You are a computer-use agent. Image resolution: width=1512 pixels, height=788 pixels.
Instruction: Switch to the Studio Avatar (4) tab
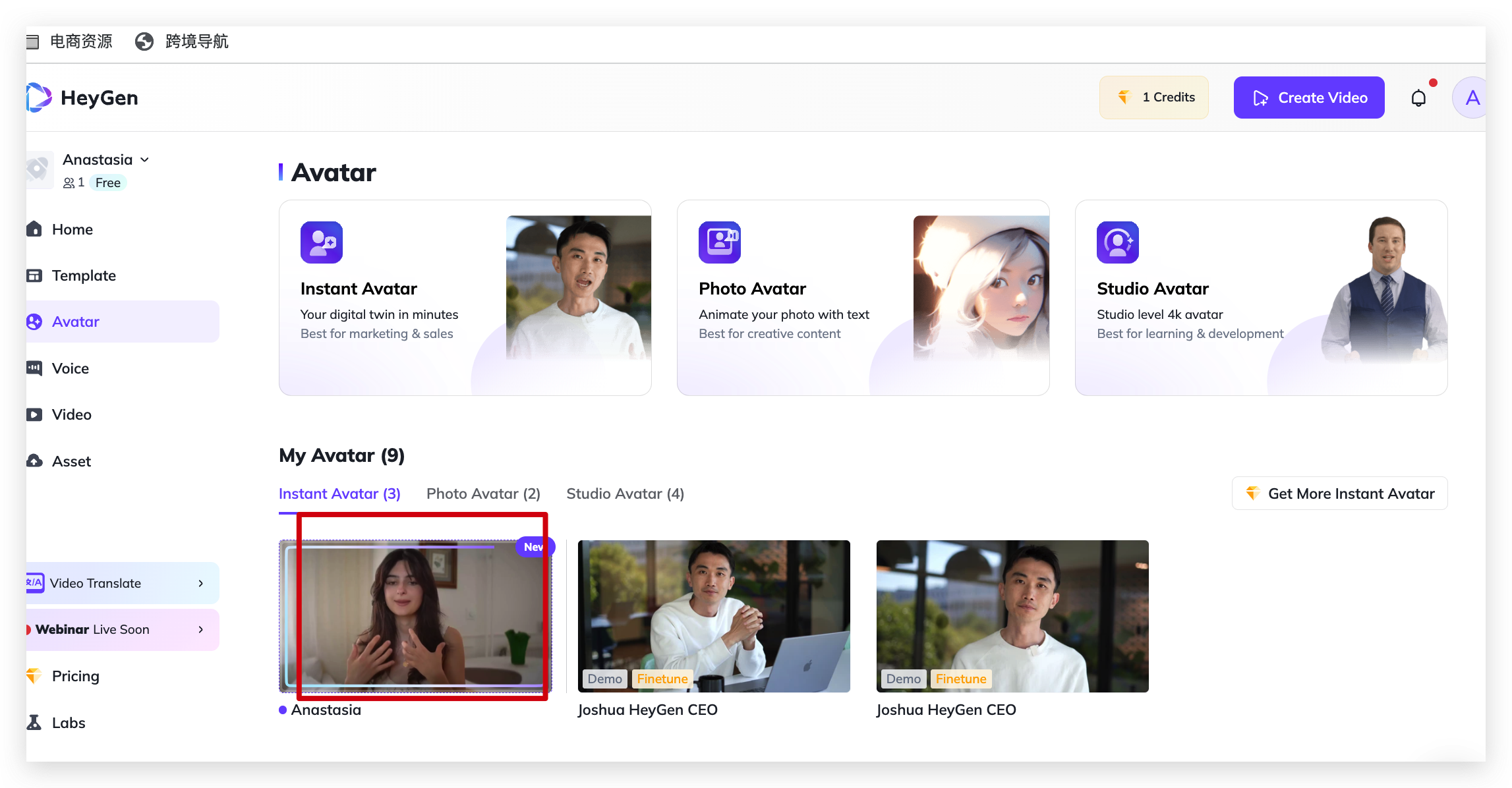point(625,493)
